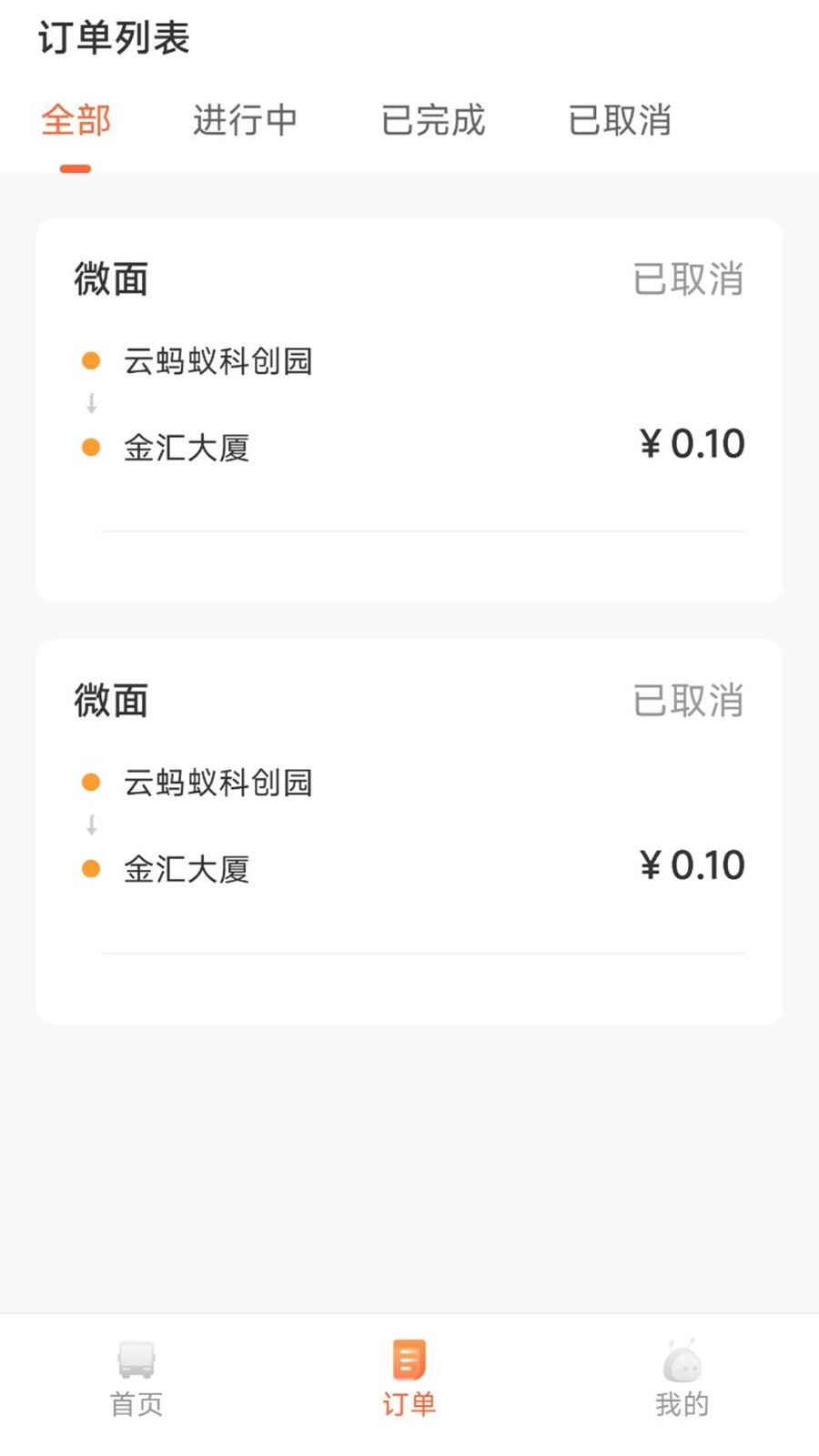
Task: Tap second order's route arrow icon
Action: pyautogui.click(x=91, y=825)
